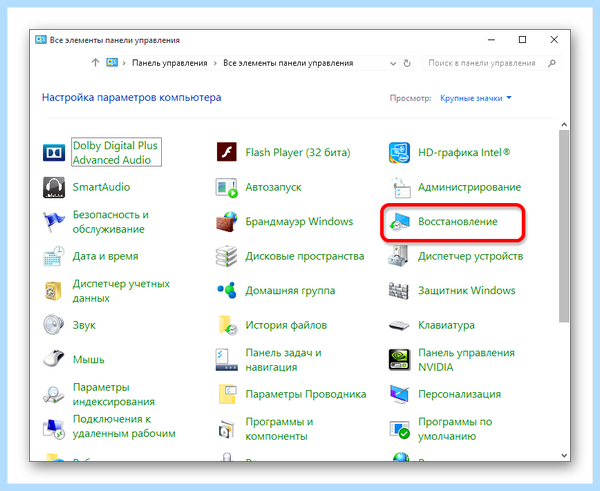Click the Мышь mouse icon
The width and height of the screenshot is (600, 491).
click(x=54, y=359)
